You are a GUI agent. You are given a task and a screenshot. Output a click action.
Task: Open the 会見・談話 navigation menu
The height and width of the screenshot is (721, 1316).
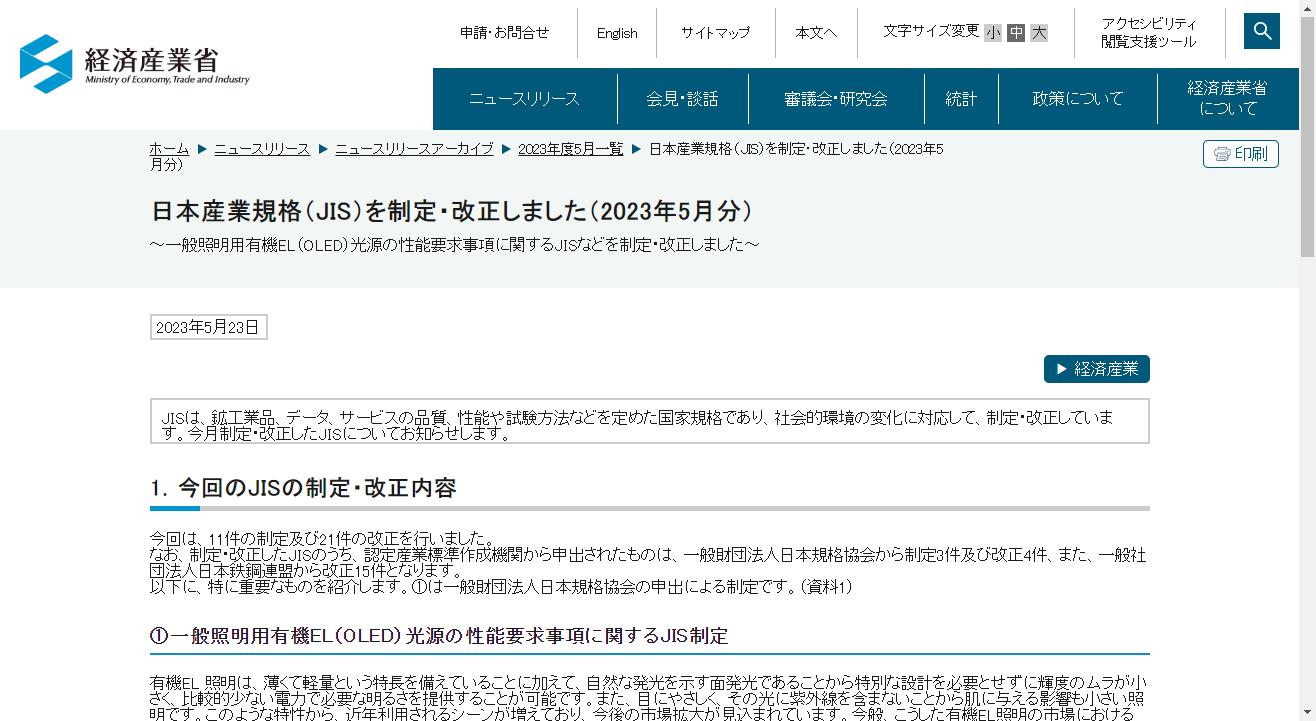point(682,98)
